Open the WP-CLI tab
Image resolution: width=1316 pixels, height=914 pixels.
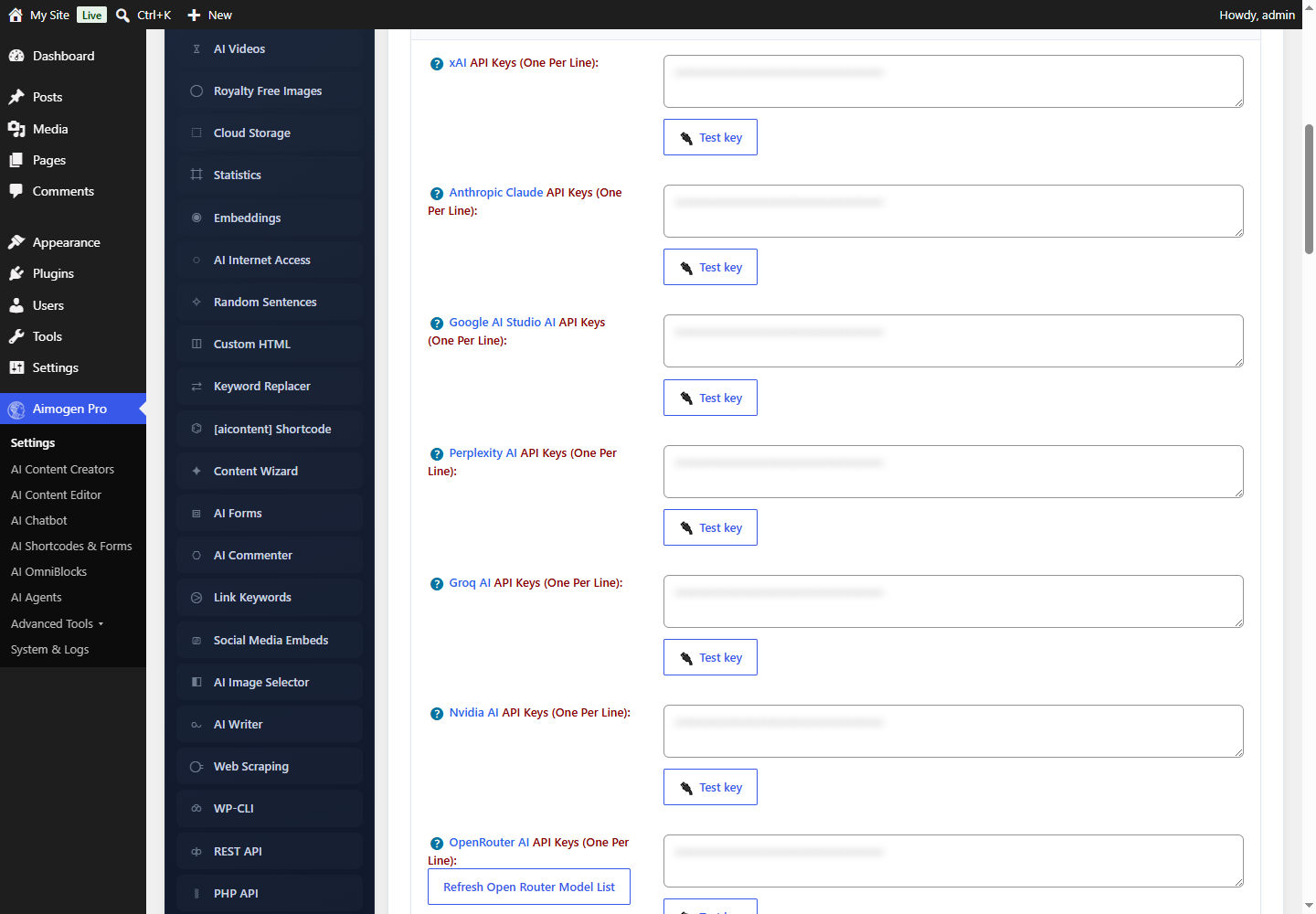point(270,809)
